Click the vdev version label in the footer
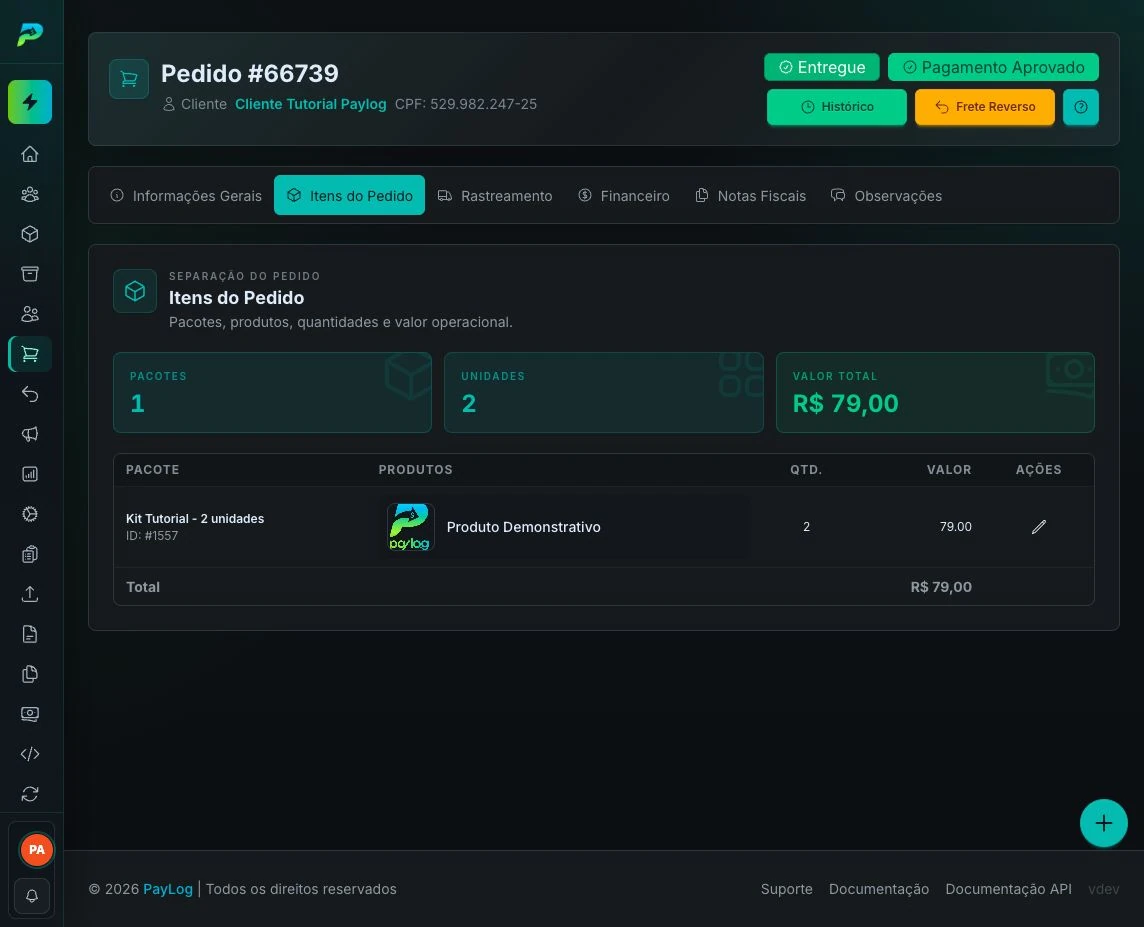 click(1103, 889)
